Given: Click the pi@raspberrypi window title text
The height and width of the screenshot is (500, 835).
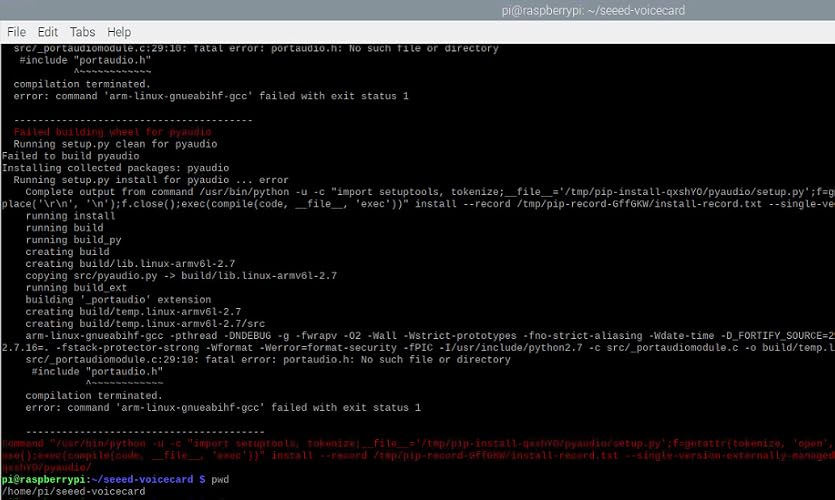Looking at the screenshot, I should [593, 10].
